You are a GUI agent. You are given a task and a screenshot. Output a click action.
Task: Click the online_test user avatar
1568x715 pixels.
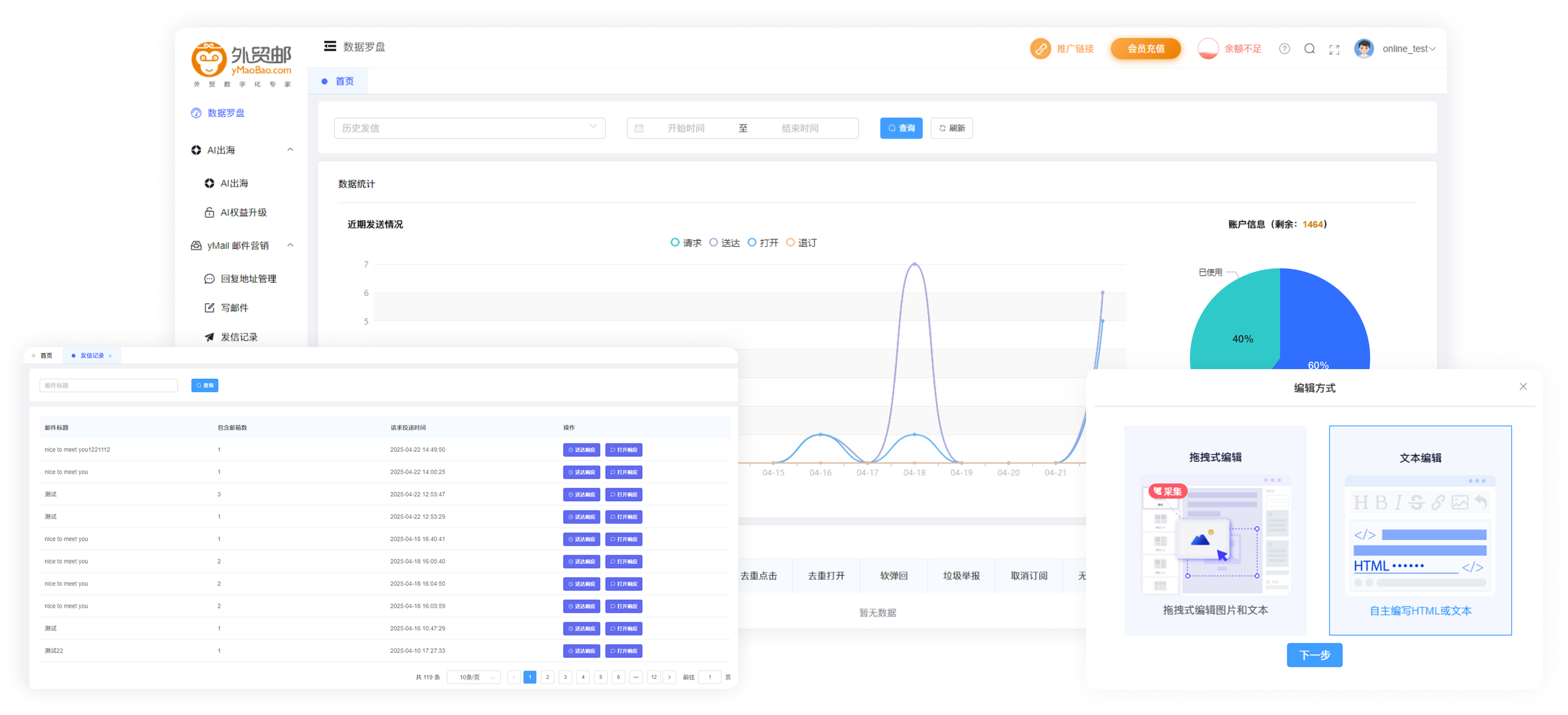coord(1363,49)
